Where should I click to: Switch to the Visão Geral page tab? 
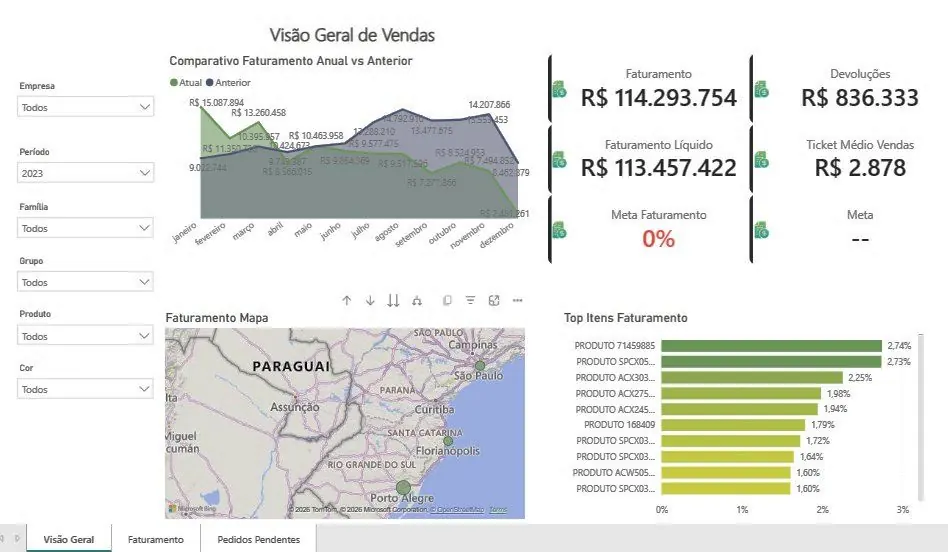(x=69, y=539)
